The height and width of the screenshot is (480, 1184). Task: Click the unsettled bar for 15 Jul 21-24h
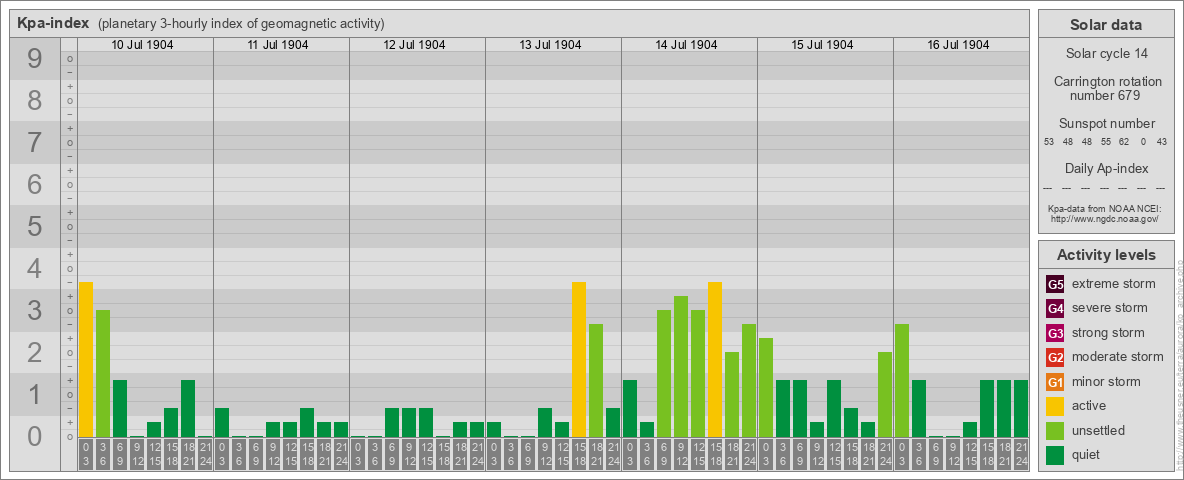pyautogui.click(x=885, y=395)
